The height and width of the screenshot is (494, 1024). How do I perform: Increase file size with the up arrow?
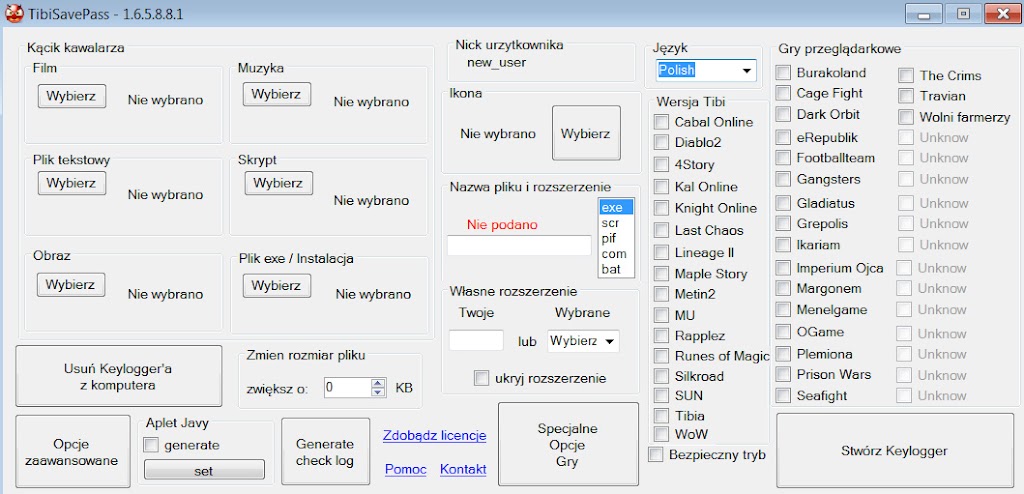[379, 383]
